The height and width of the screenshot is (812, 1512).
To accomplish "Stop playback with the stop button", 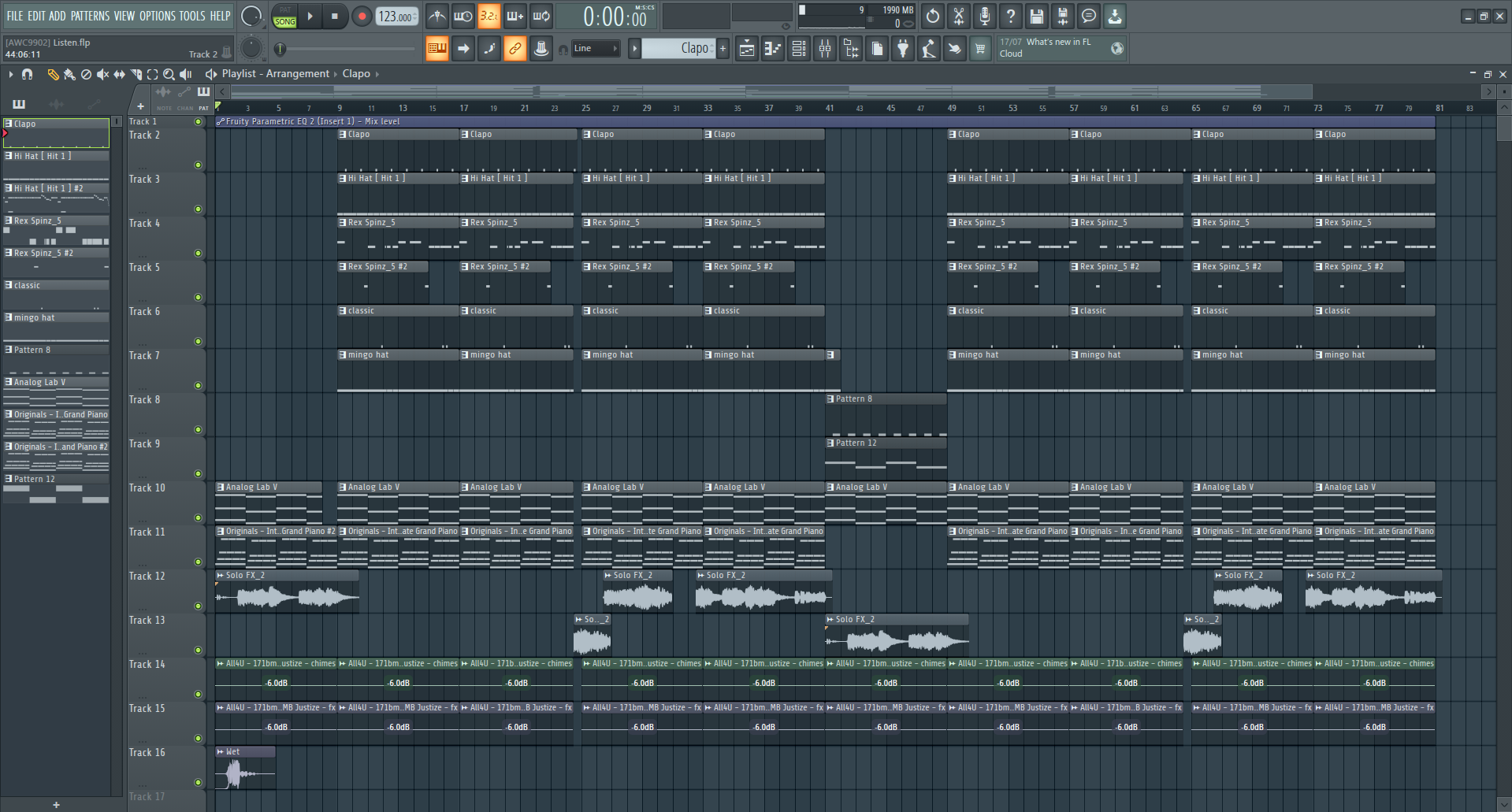I will 335,16.
